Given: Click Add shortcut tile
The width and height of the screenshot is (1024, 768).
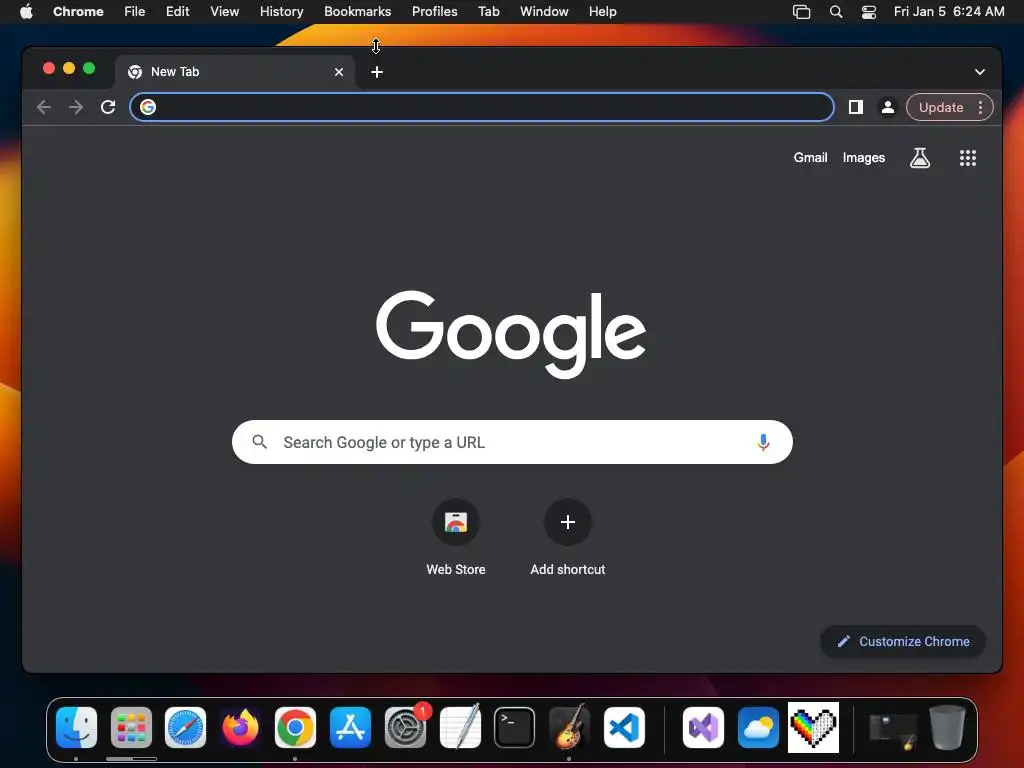Looking at the screenshot, I should pyautogui.click(x=568, y=538).
